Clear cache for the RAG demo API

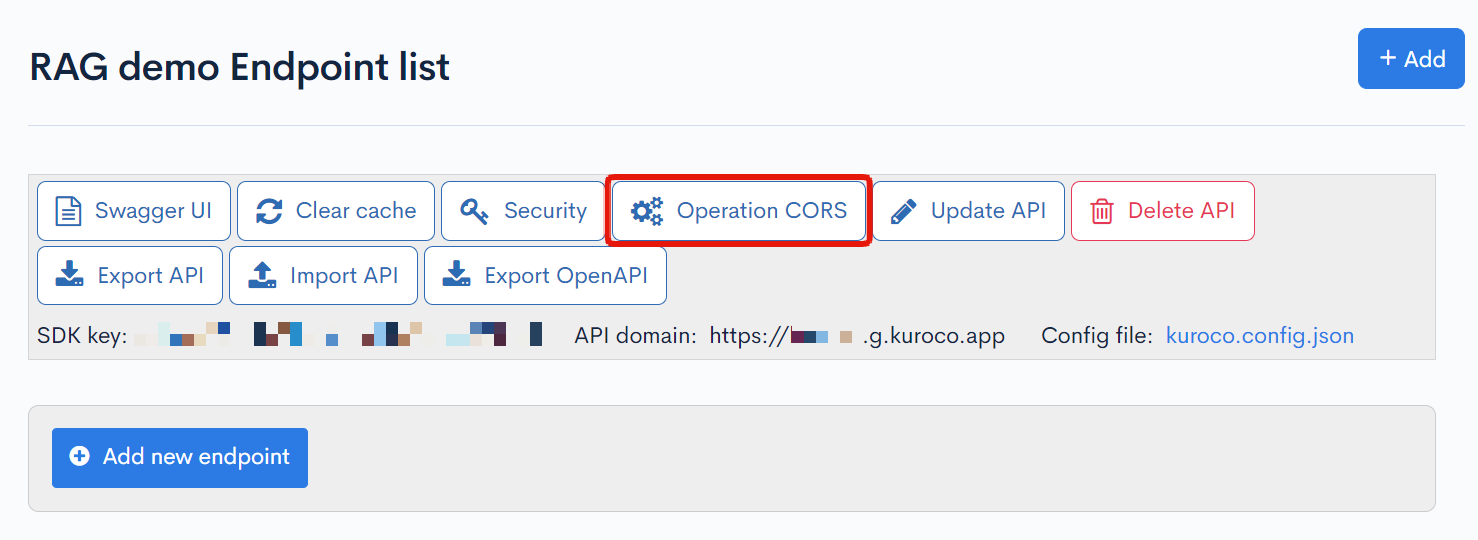click(336, 211)
